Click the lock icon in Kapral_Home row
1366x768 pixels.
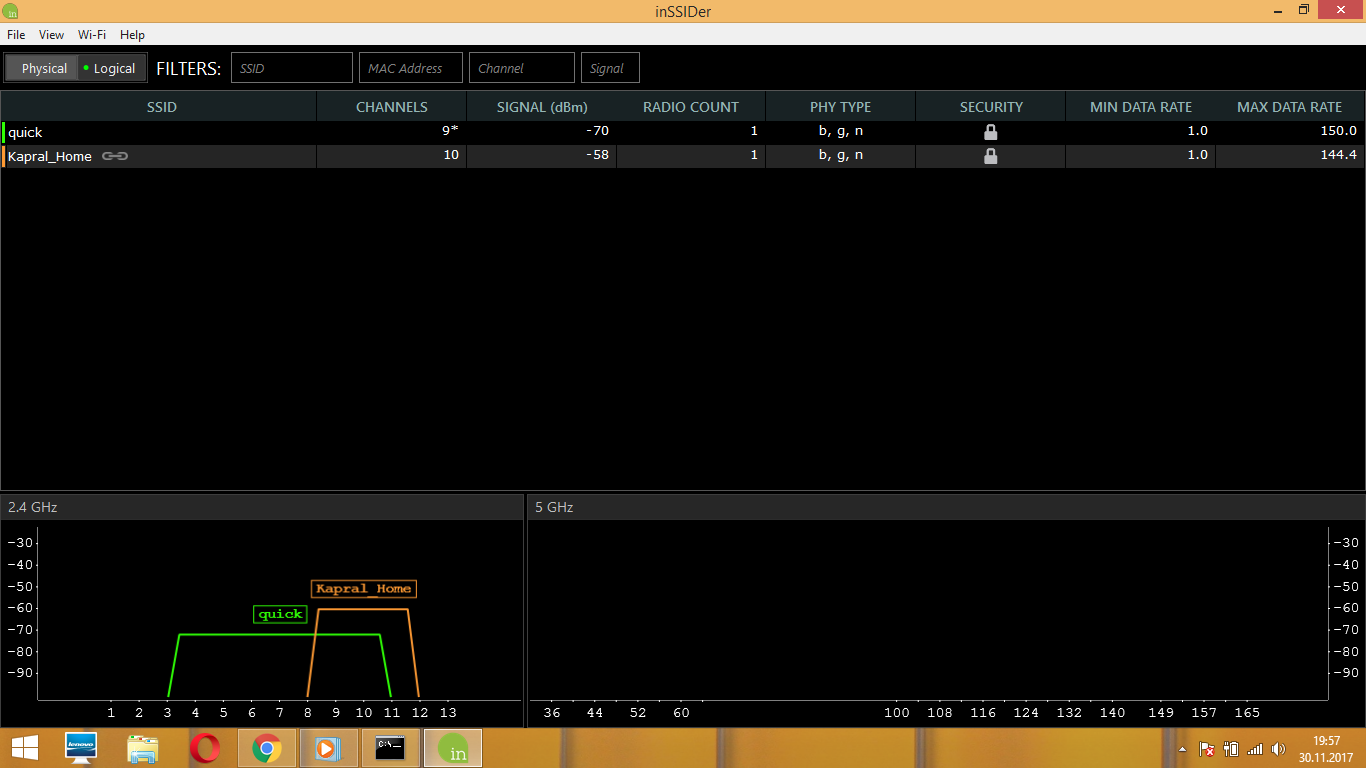click(990, 156)
